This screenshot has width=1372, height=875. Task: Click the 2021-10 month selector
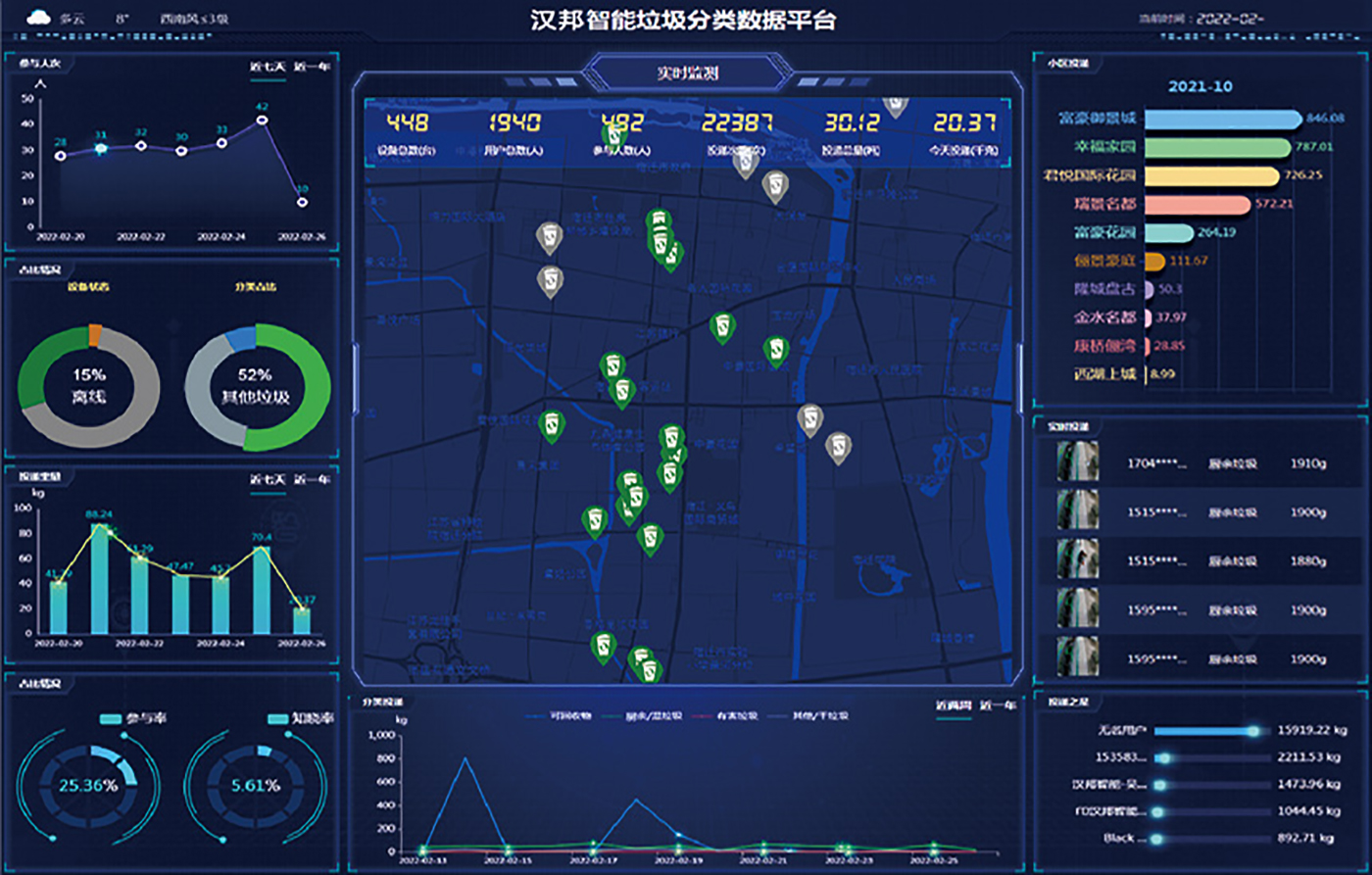coord(1200,86)
